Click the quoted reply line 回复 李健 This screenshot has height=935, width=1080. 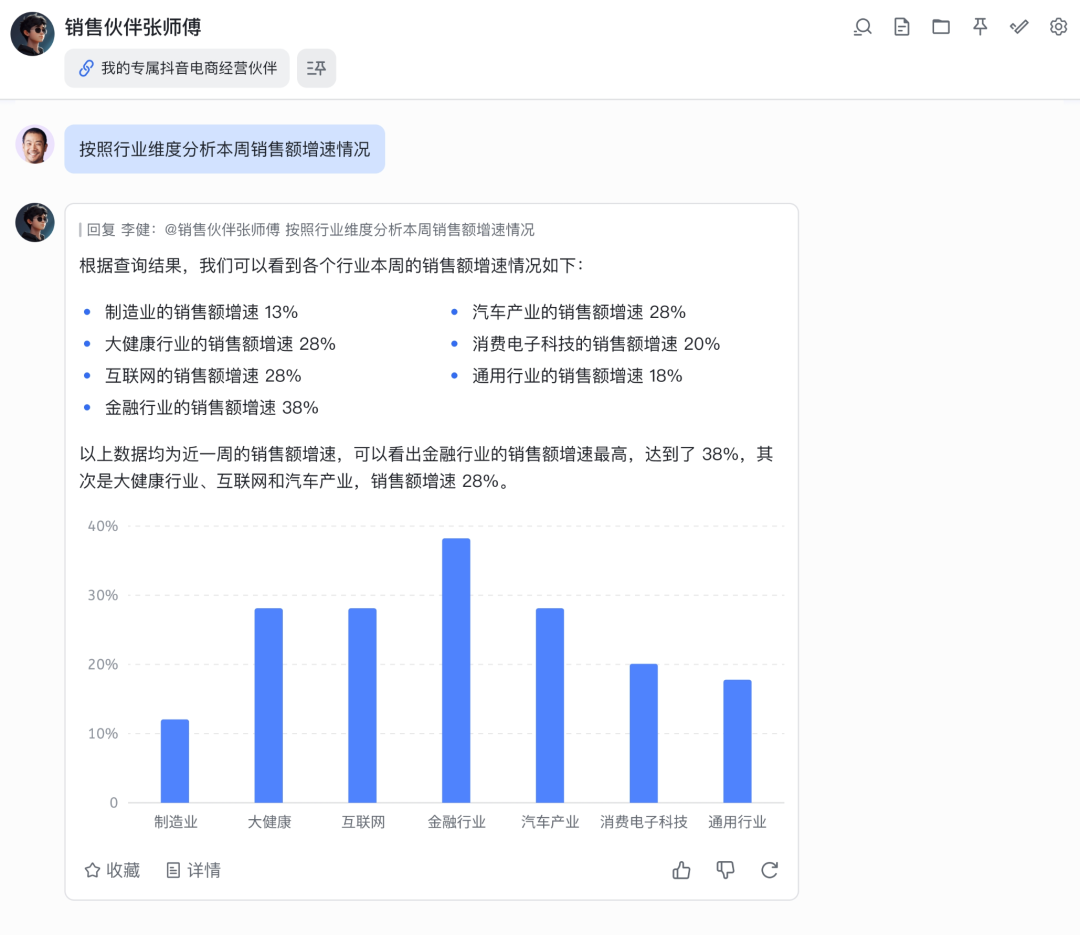[x=307, y=229]
